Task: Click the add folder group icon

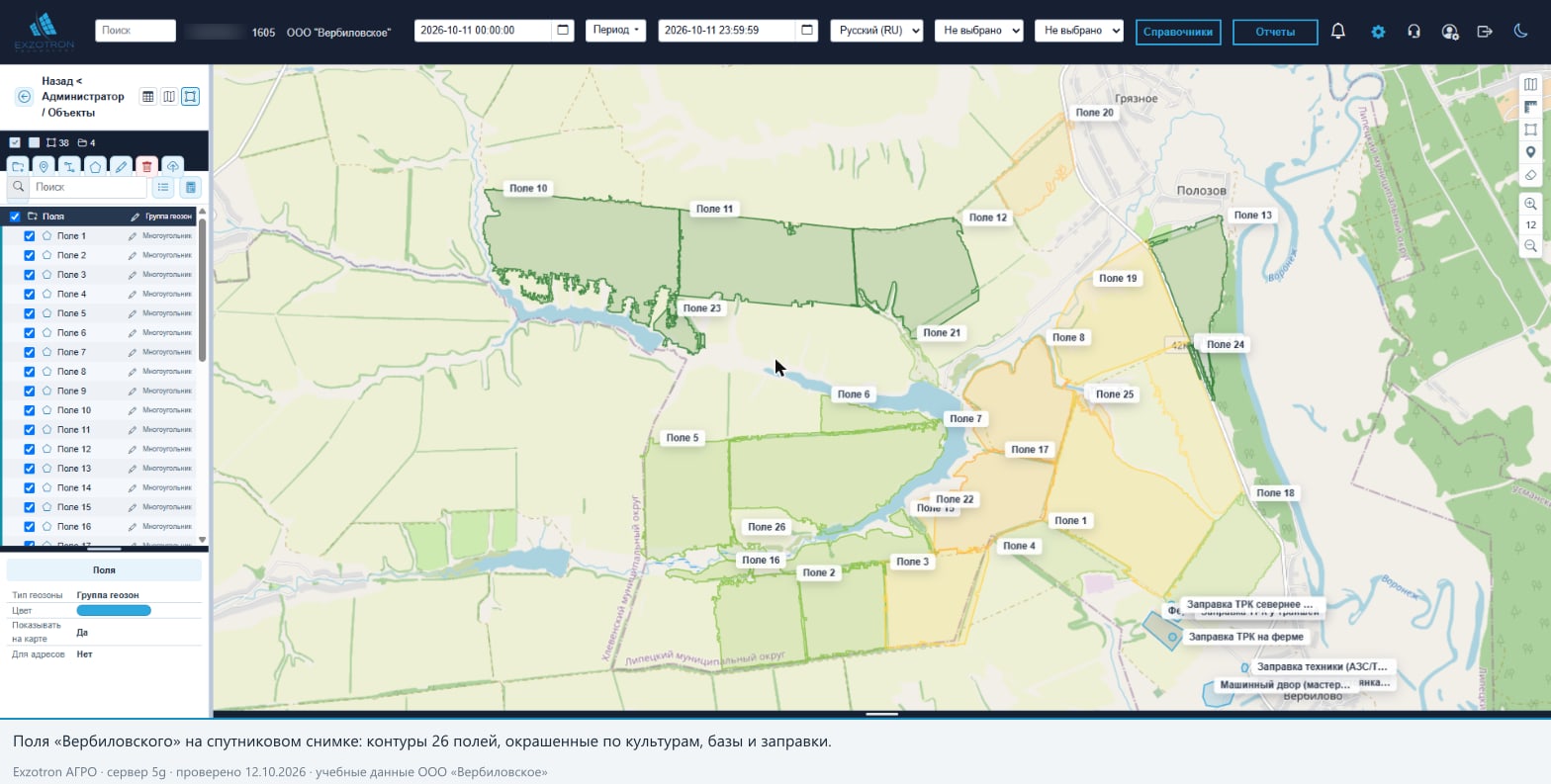Action: 18,166
